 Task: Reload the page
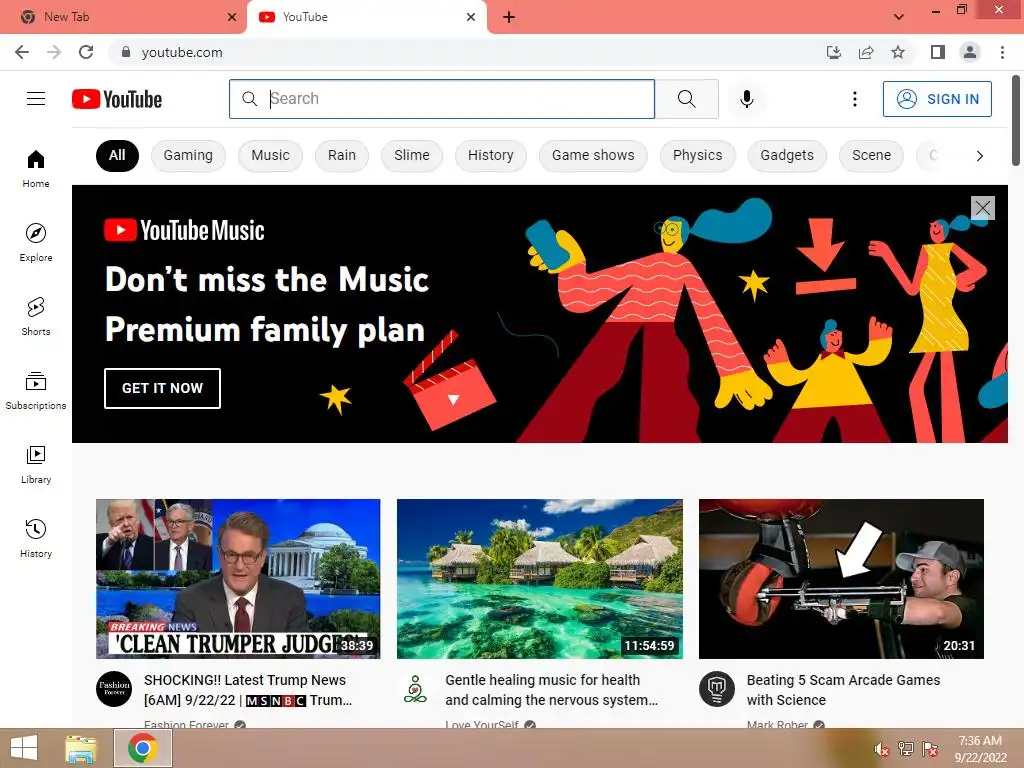86,52
